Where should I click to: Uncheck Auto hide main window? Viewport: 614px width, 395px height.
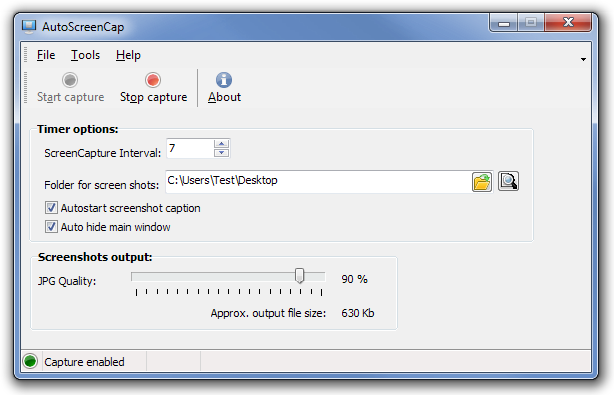(x=51, y=227)
